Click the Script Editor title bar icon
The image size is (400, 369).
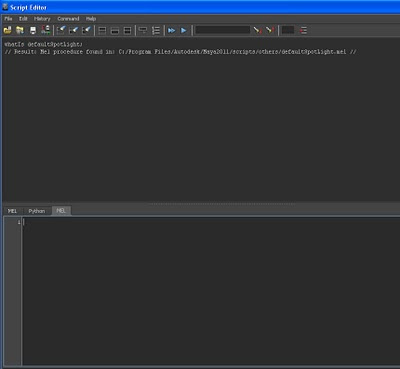point(5,7)
